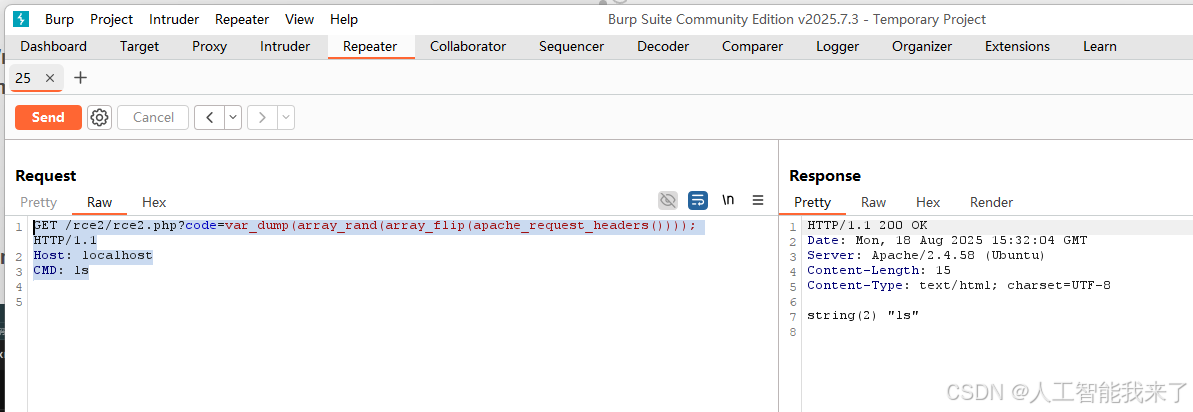Toggle show newline characters \n button
The width and height of the screenshot is (1193, 412).
coord(728,200)
